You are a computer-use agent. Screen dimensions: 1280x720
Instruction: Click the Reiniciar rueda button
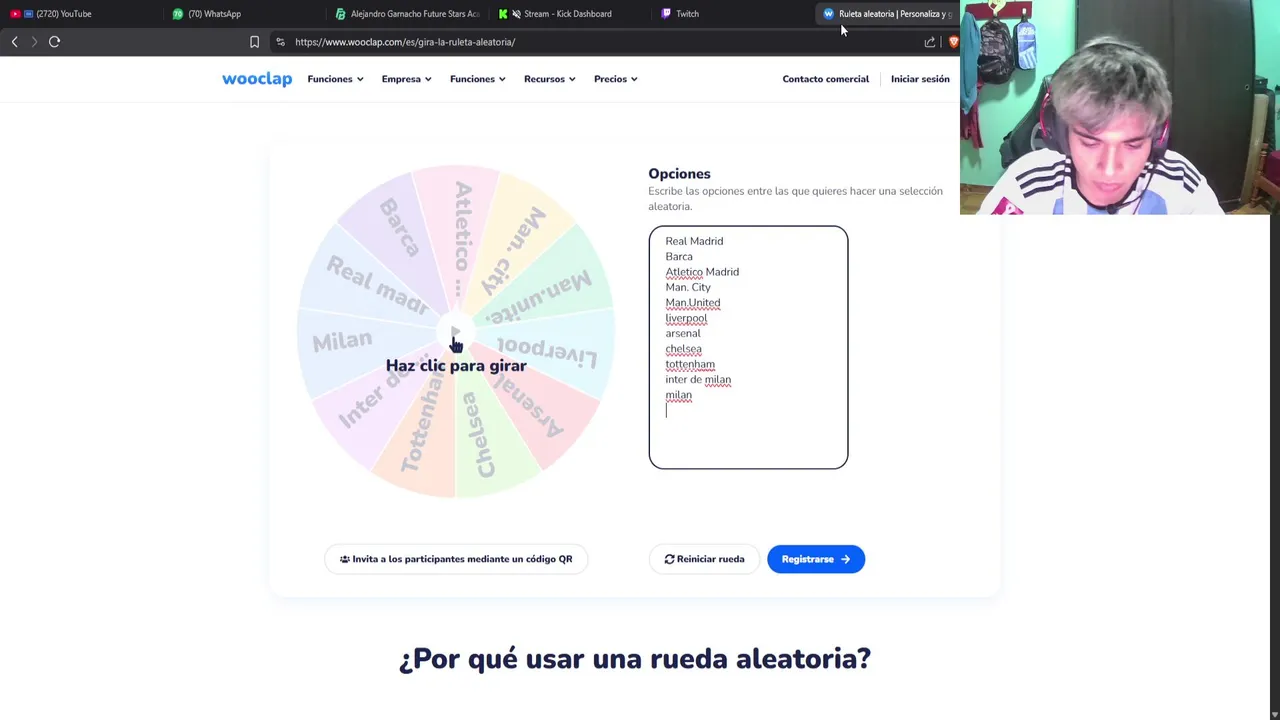pyautogui.click(x=704, y=559)
